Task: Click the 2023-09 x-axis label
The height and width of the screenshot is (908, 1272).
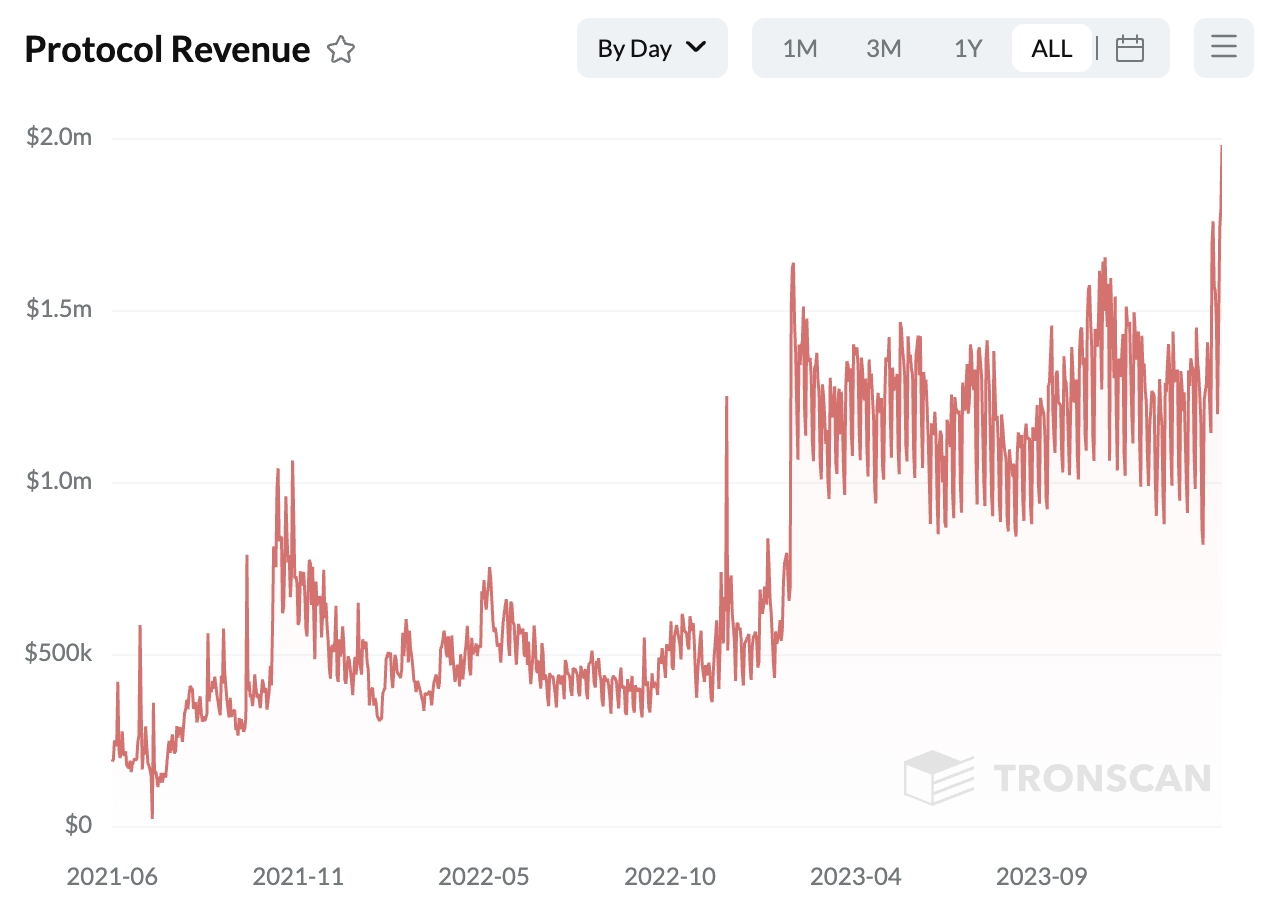Action: tap(1042, 877)
